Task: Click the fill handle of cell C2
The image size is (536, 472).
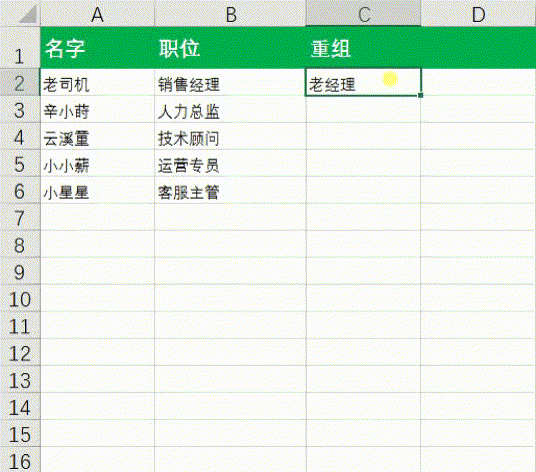Action: tap(420, 95)
